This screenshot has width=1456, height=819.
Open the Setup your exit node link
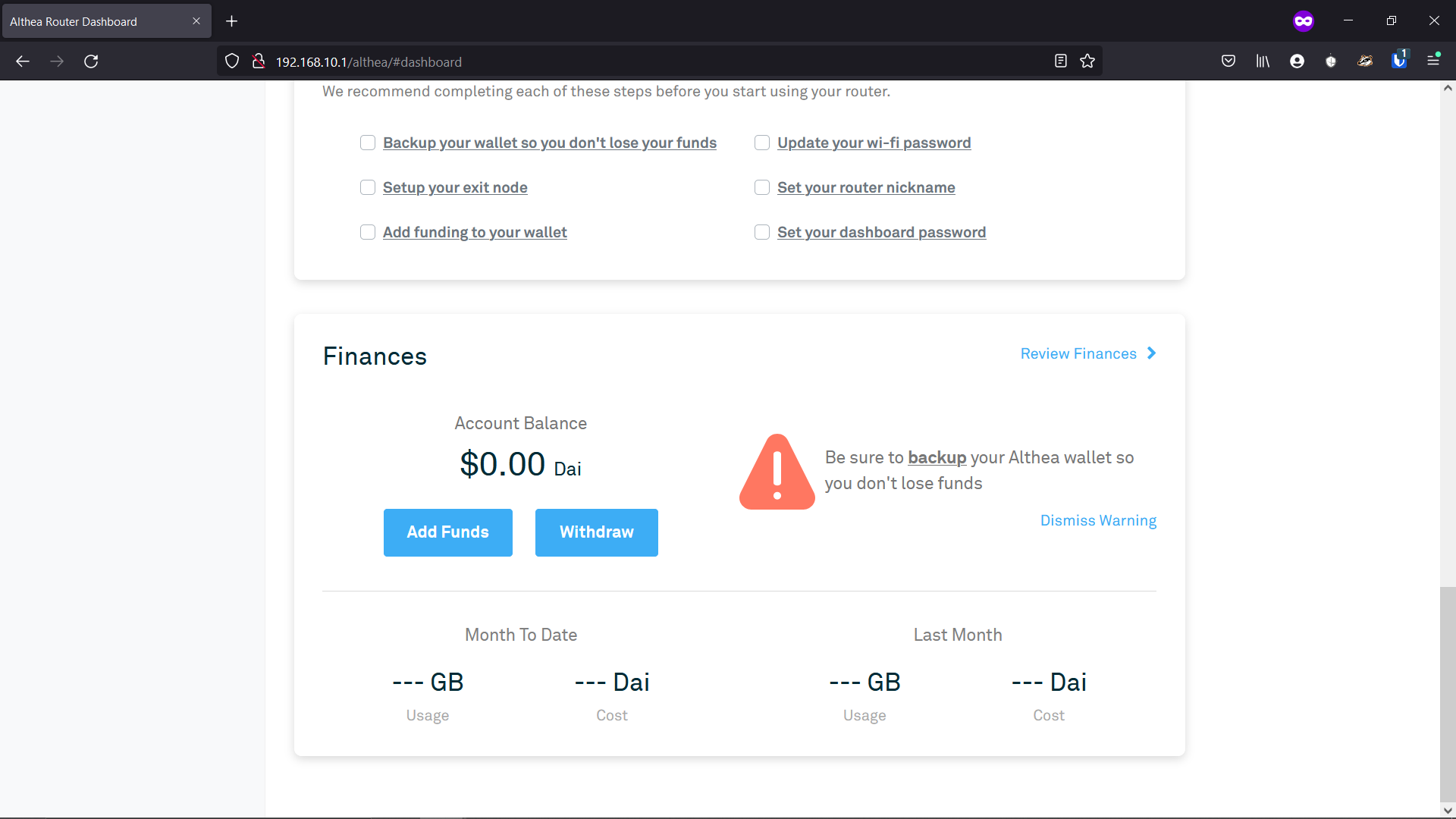[x=455, y=187]
